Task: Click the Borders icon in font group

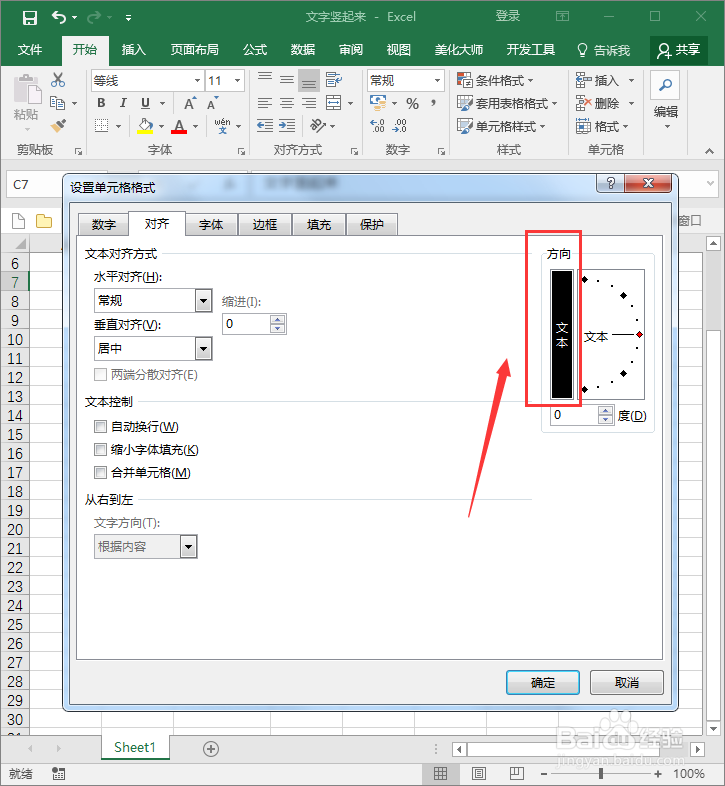Action: point(102,125)
